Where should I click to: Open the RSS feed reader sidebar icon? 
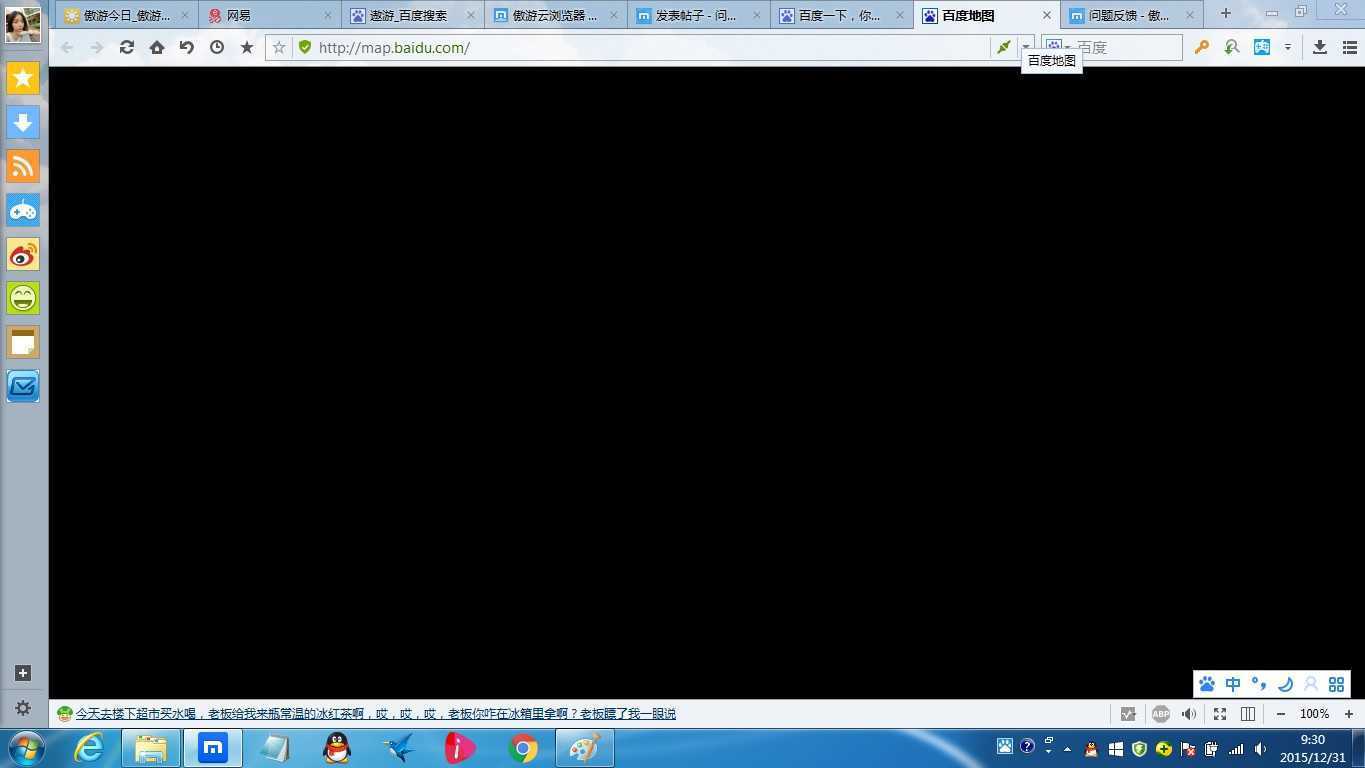click(x=23, y=166)
